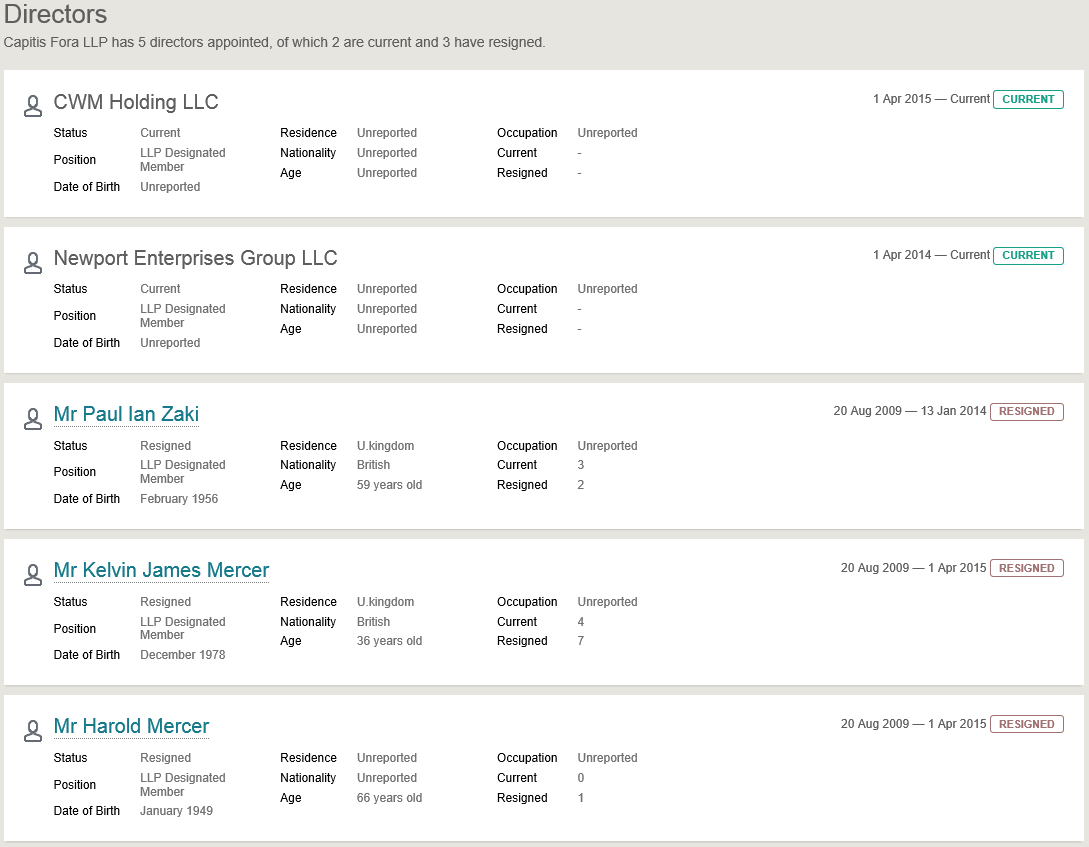Click the 'Resigned' status value under Mr Harold Mercer
The height and width of the screenshot is (847, 1089).
coord(165,758)
